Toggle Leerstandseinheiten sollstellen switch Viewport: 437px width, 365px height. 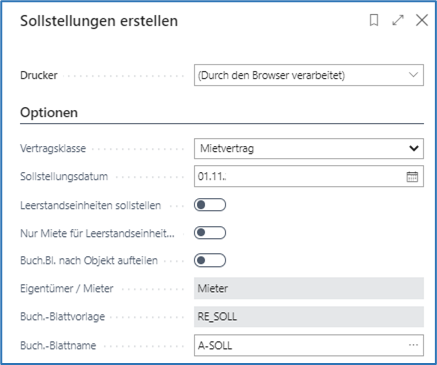[210, 205]
